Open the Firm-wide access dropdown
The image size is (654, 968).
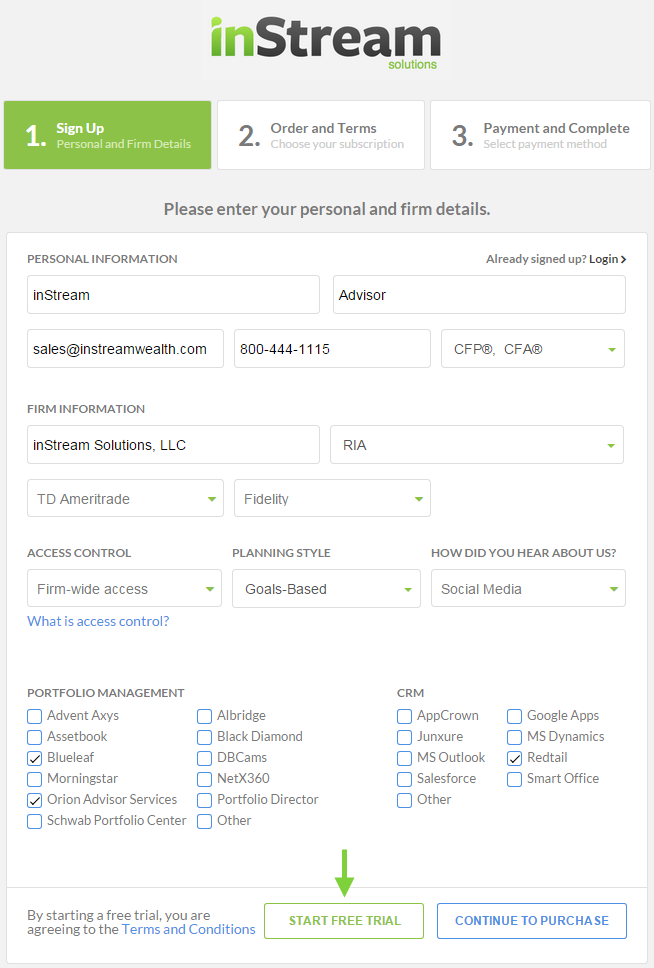(x=124, y=588)
